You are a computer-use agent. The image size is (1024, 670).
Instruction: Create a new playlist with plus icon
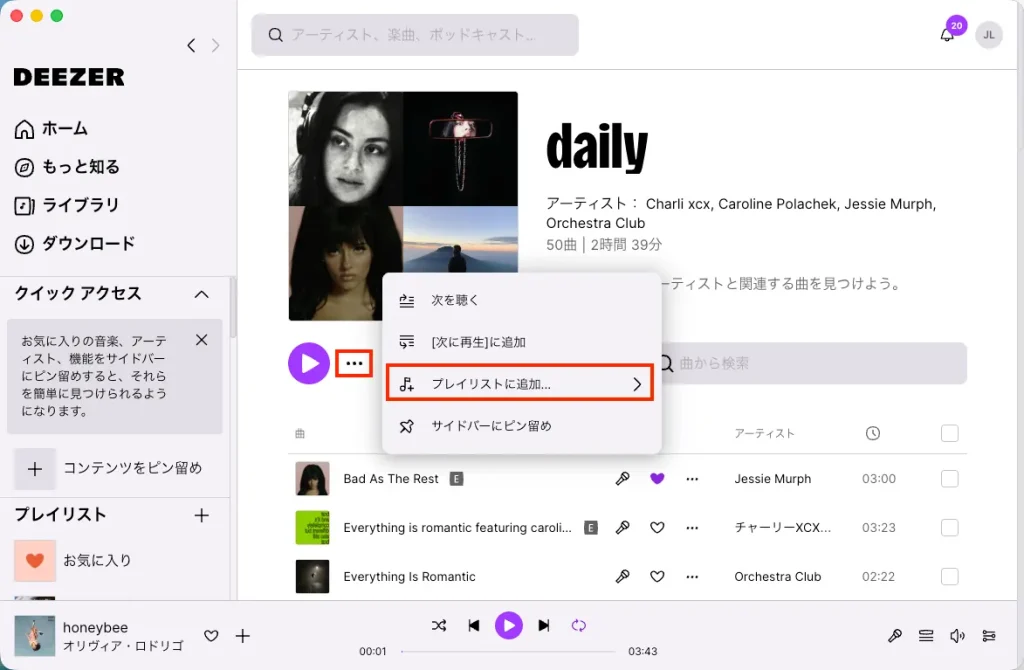click(x=202, y=515)
